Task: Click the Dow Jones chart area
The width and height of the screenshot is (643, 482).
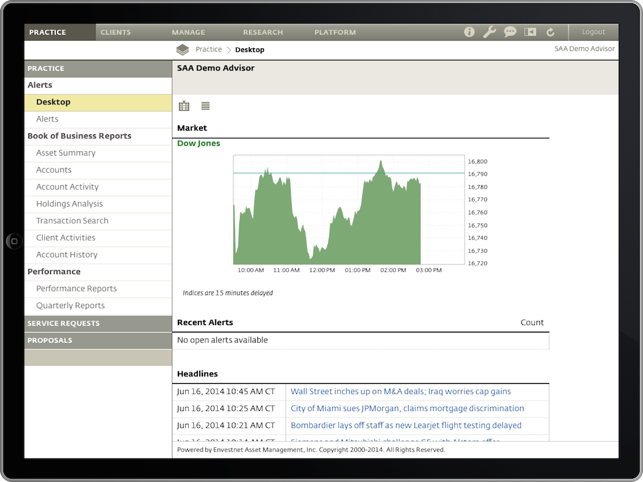Action: (349, 210)
